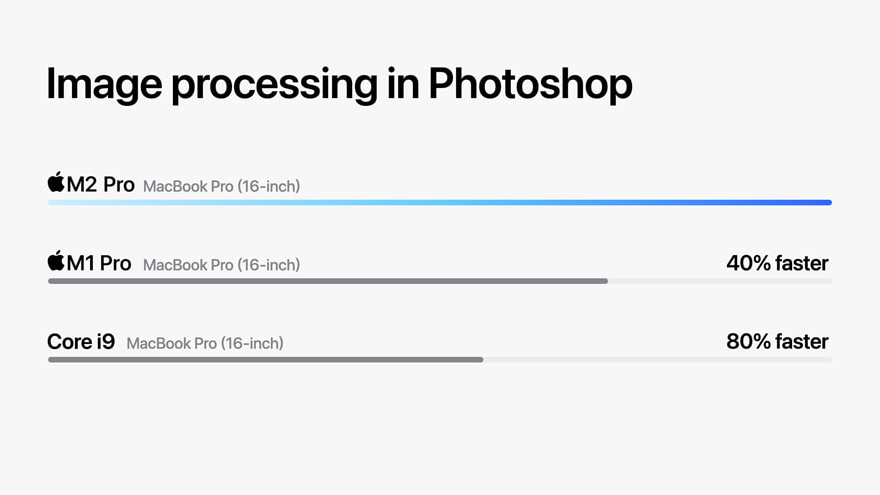880x495 pixels.
Task: Select the M1 Pro chip label
Action: point(98,263)
